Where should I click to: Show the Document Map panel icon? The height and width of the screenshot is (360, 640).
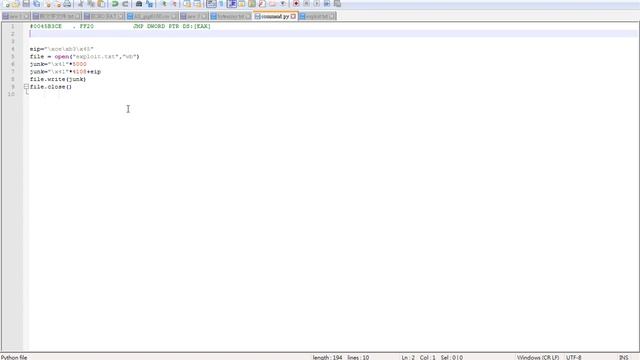pos(252,4)
